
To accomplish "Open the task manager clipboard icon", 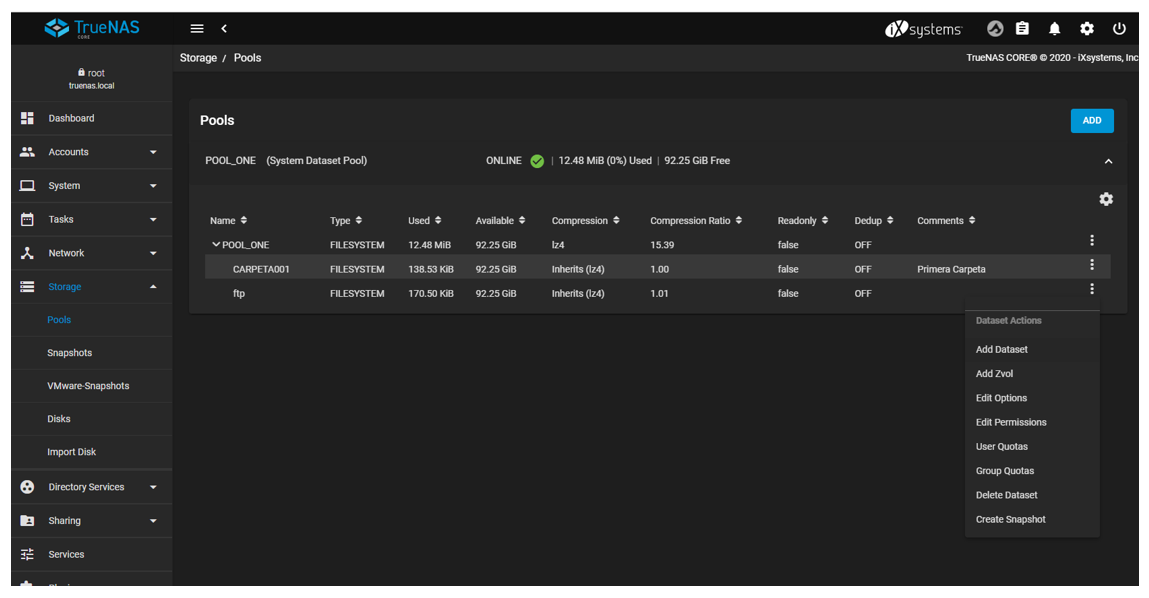I will coord(1022,29).
